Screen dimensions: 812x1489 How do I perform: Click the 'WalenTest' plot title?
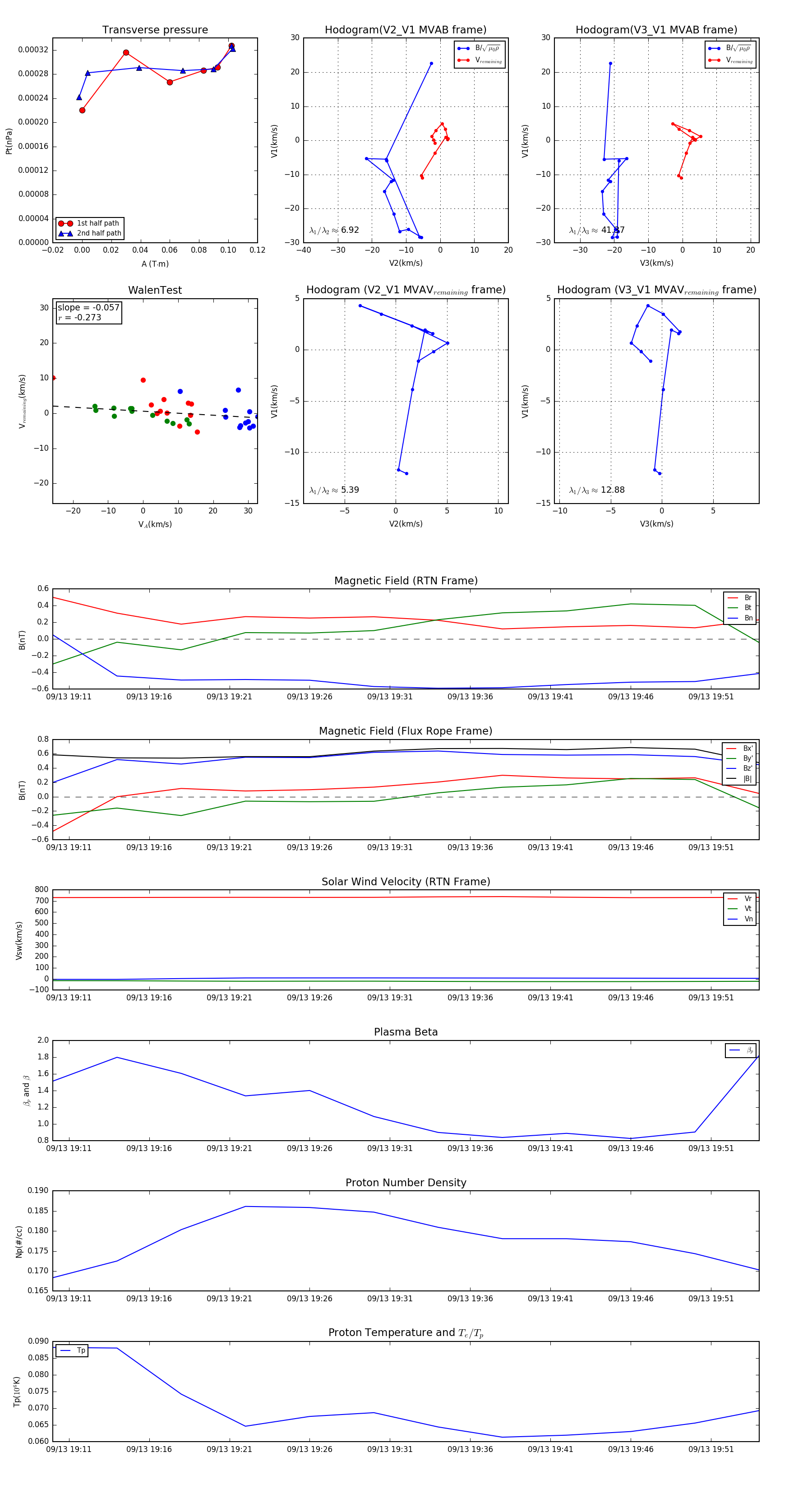coord(155,290)
